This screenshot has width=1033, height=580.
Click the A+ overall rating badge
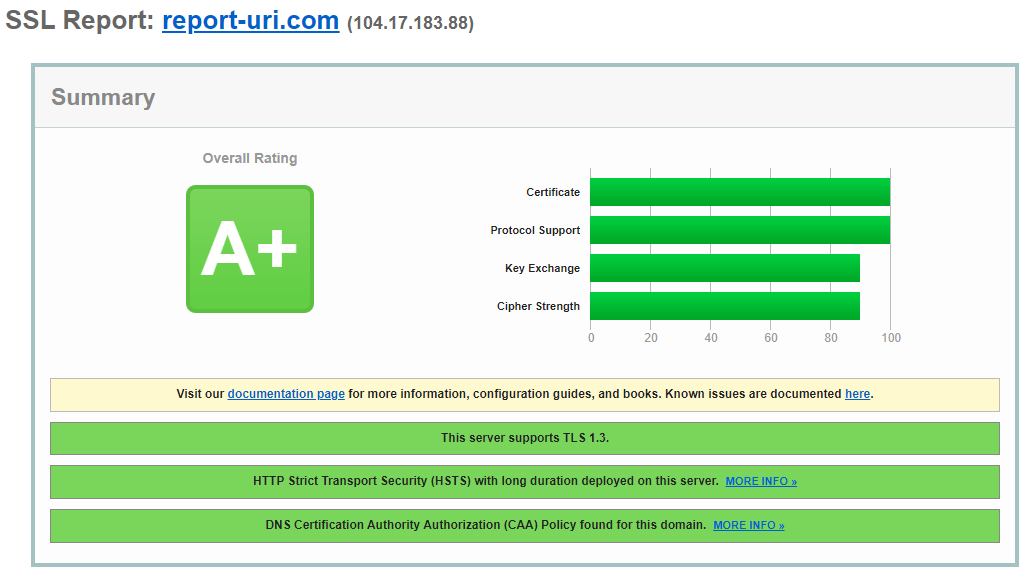[x=250, y=249]
